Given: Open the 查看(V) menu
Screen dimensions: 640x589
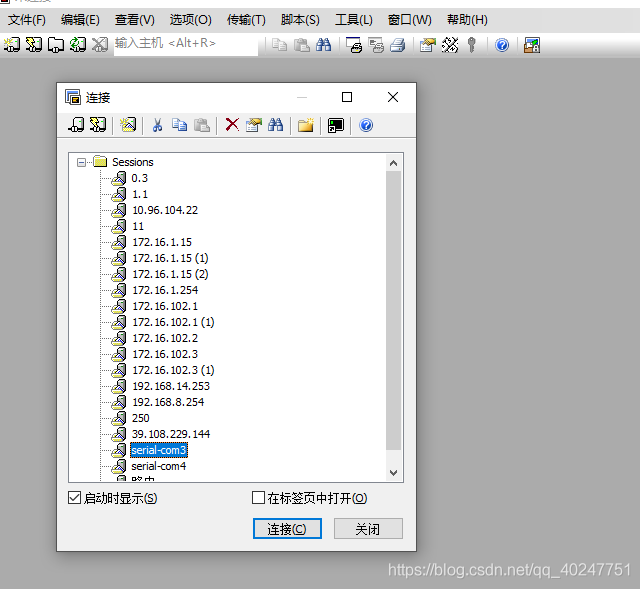Looking at the screenshot, I should click(x=135, y=20).
